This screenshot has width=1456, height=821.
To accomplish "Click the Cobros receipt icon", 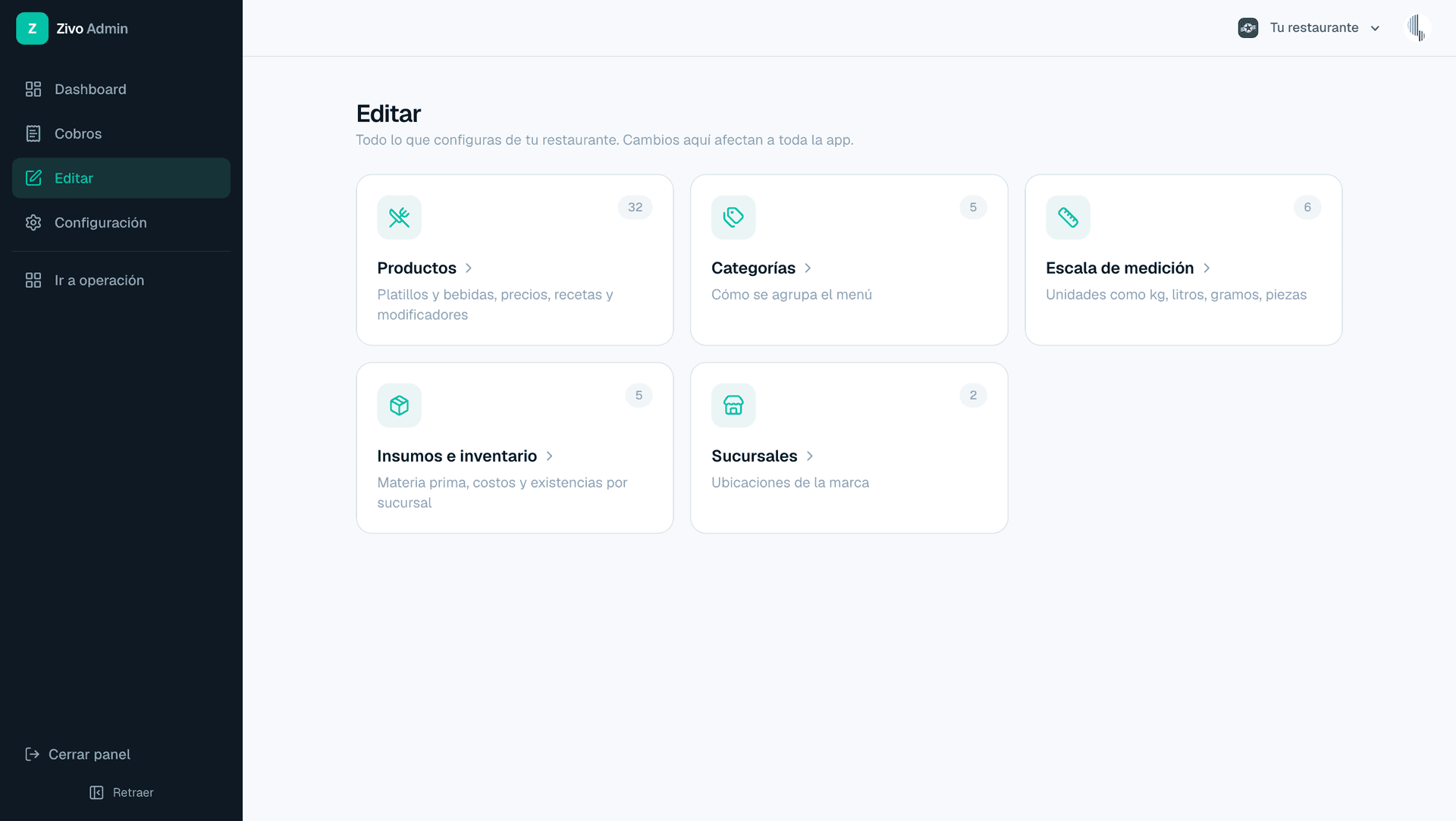I will click(x=33, y=133).
